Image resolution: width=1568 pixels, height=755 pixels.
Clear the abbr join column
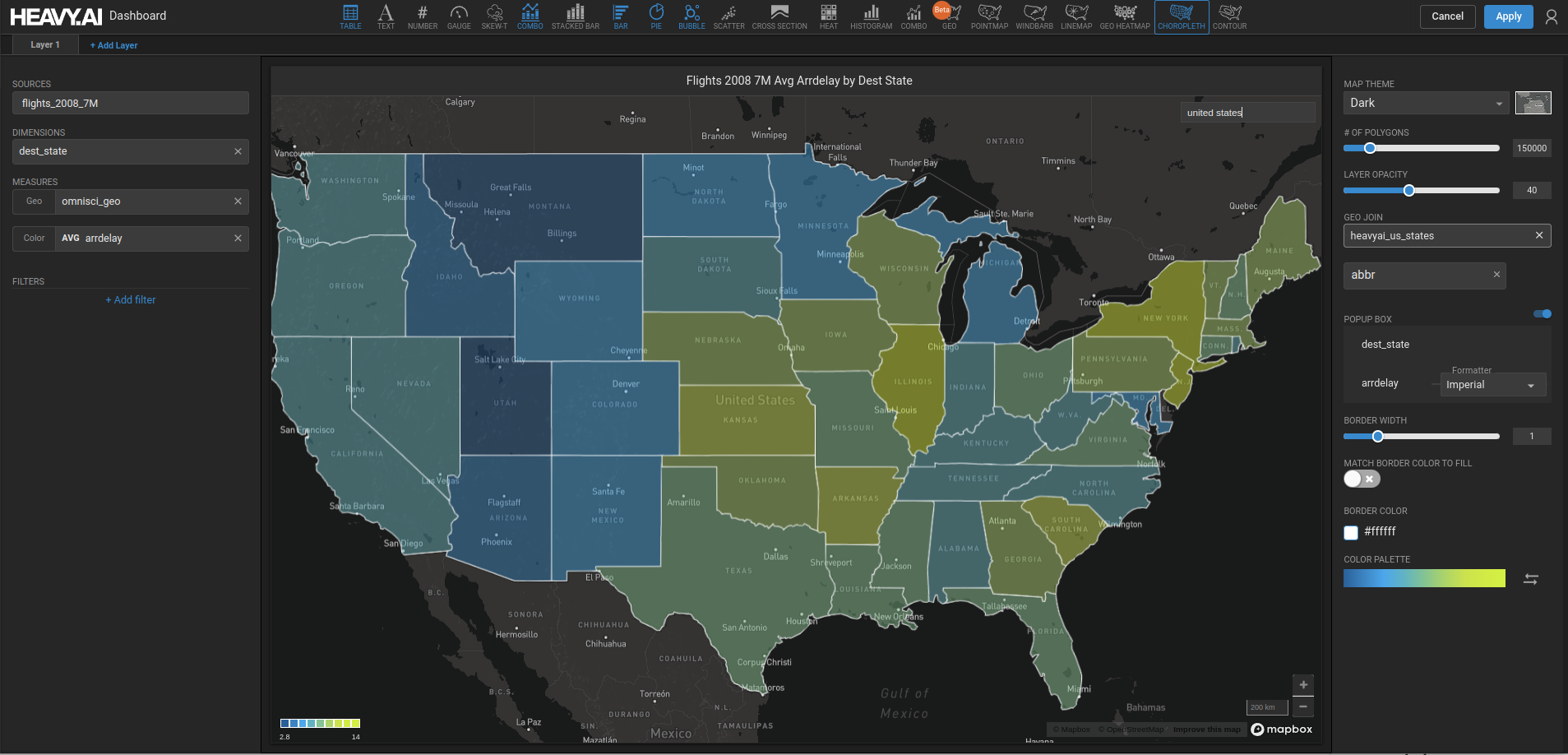click(x=1496, y=275)
